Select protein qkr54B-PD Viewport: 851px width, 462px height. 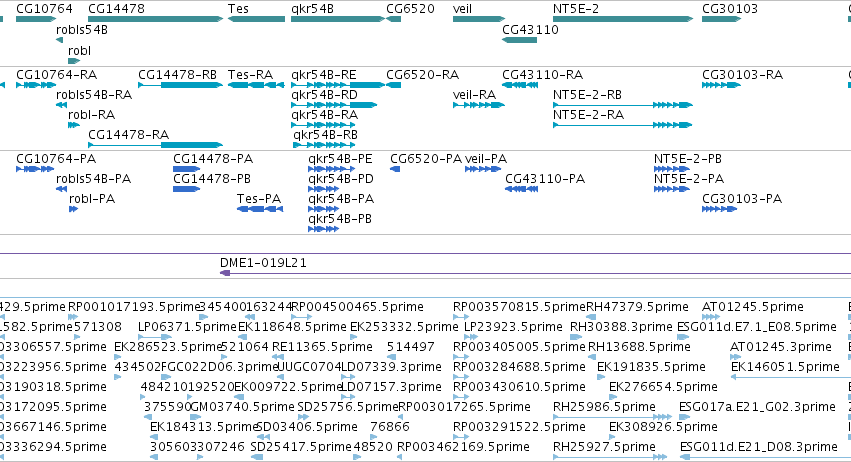tap(341, 179)
